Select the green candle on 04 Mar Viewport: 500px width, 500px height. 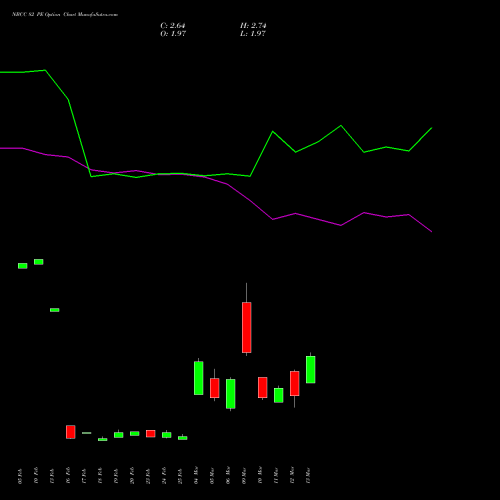[x=199, y=378]
